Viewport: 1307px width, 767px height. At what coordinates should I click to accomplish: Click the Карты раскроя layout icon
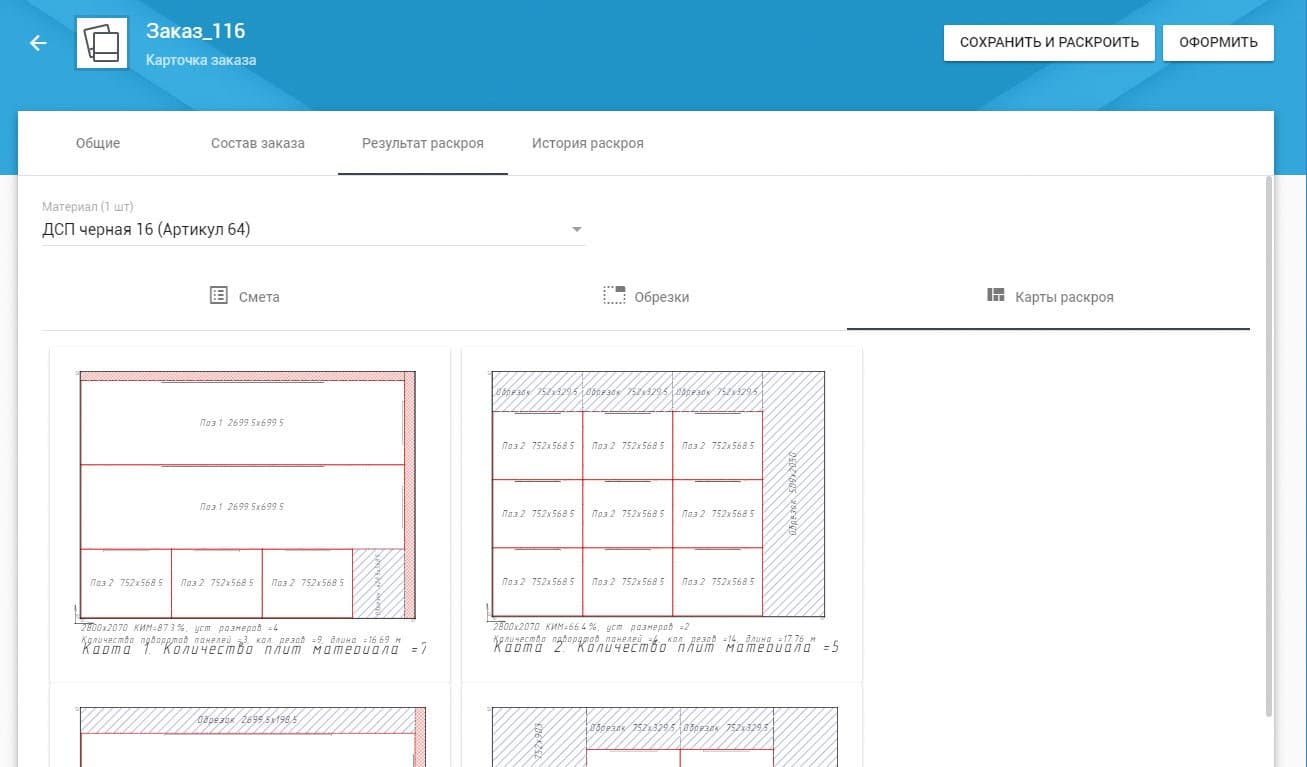coord(995,295)
